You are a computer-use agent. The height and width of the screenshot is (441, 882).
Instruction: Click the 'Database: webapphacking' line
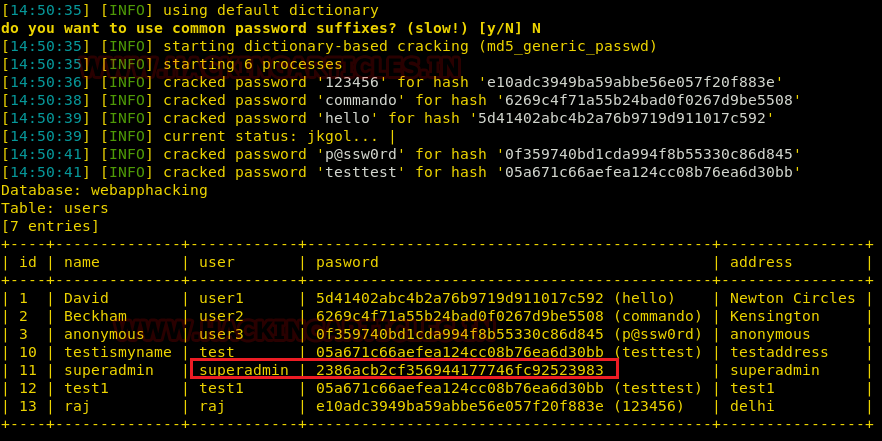[104, 190]
